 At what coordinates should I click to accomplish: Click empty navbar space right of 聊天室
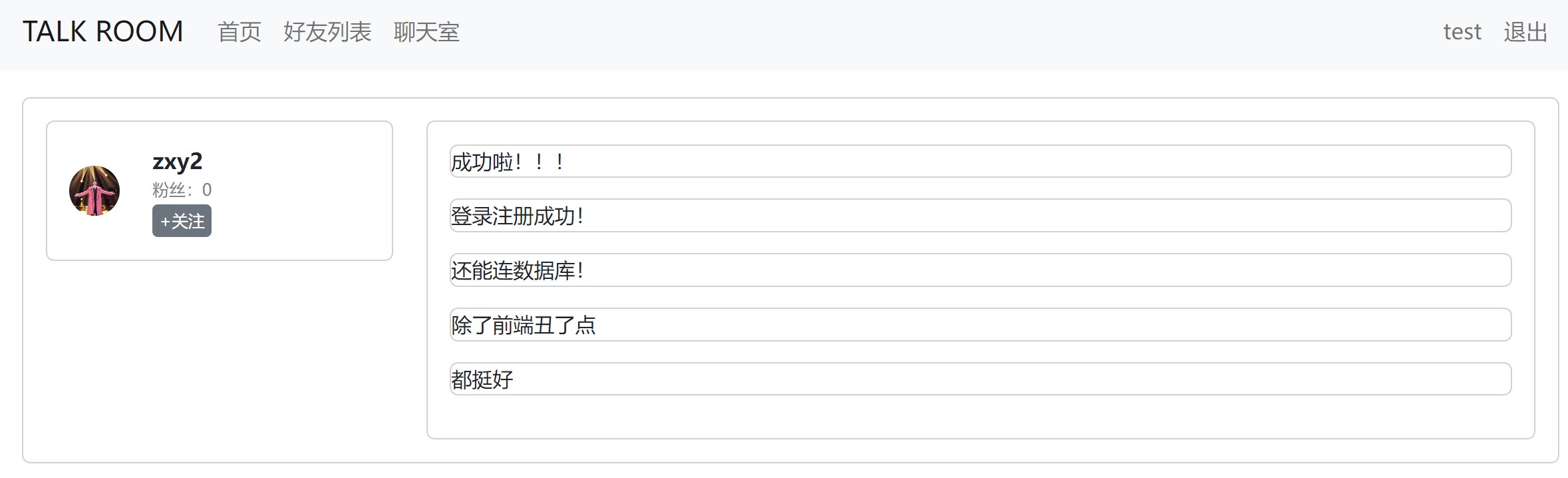(931, 33)
